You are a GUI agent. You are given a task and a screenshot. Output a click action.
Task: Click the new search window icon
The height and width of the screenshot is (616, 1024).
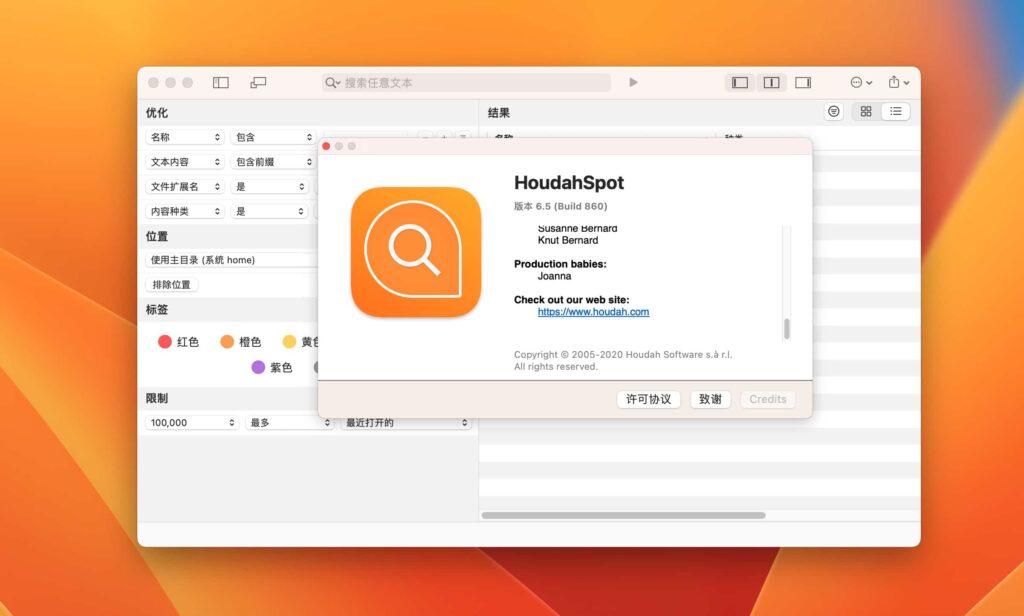click(258, 82)
